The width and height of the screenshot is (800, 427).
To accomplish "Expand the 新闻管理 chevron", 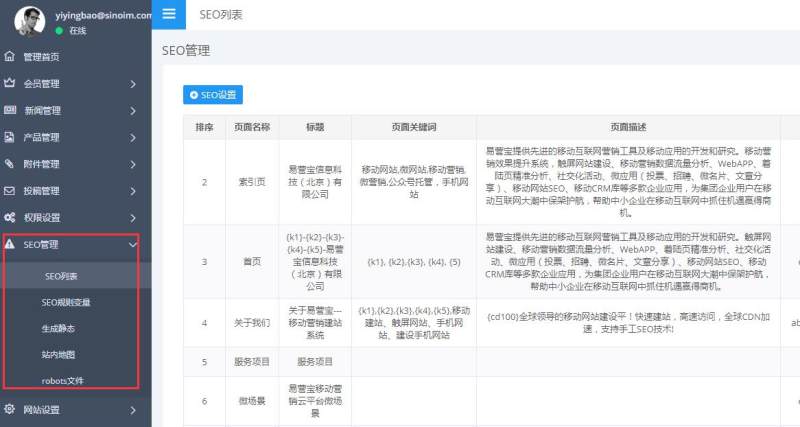I will tap(133, 110).
